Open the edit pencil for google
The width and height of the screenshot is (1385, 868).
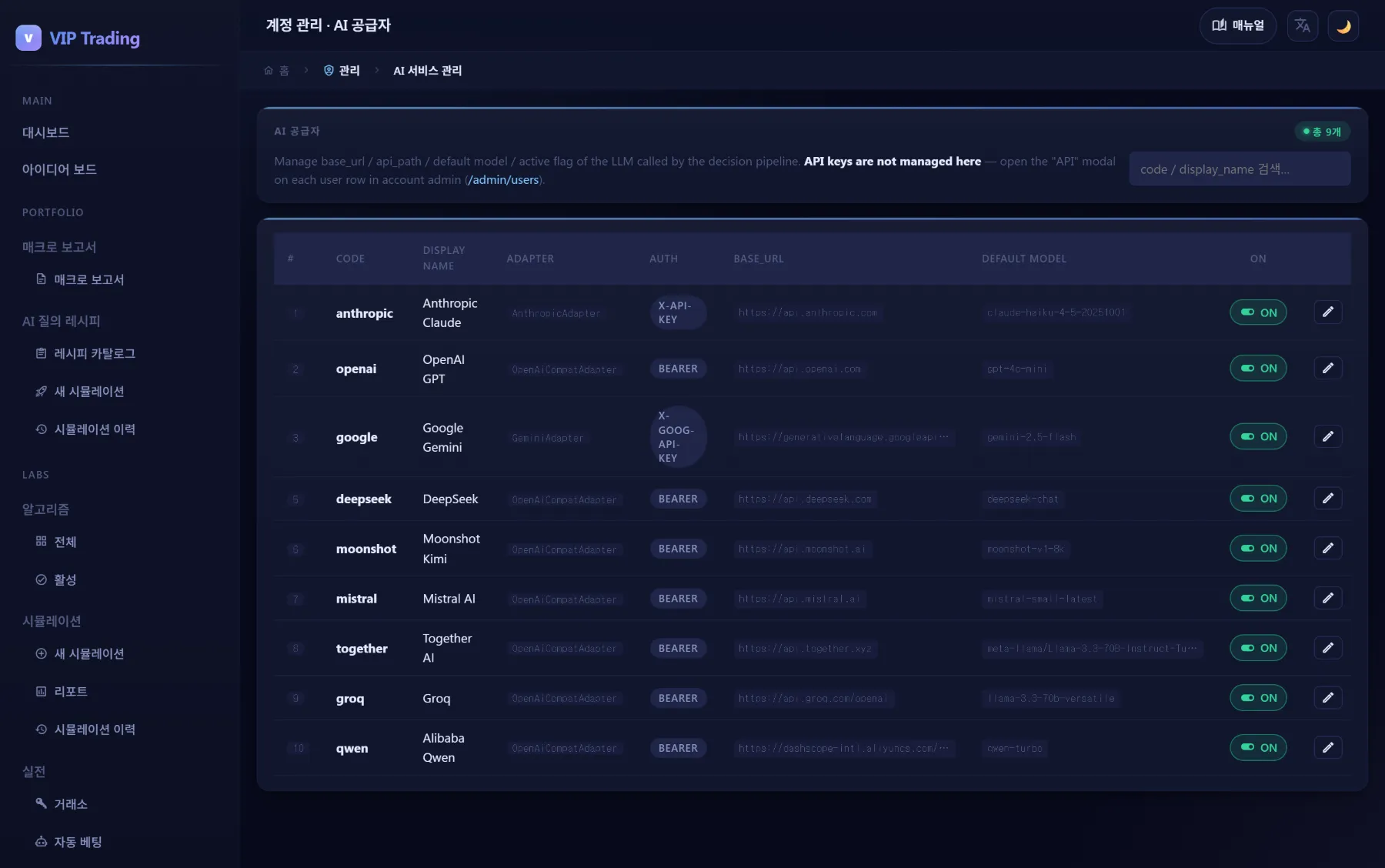point(1328,437)
